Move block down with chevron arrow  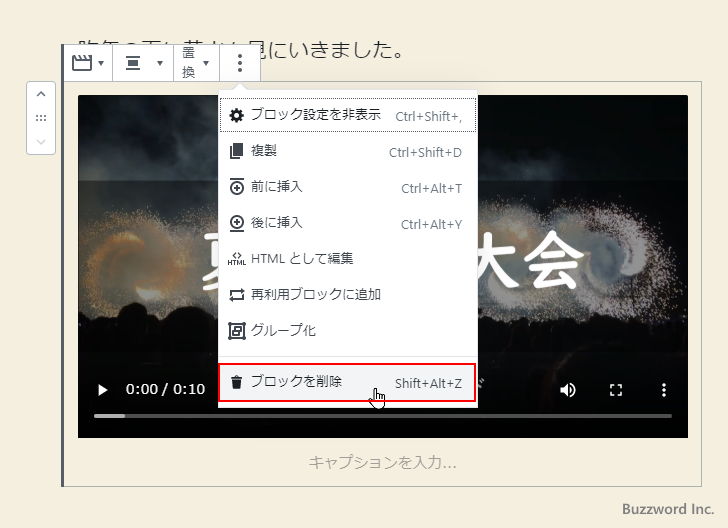pos(41,141)
